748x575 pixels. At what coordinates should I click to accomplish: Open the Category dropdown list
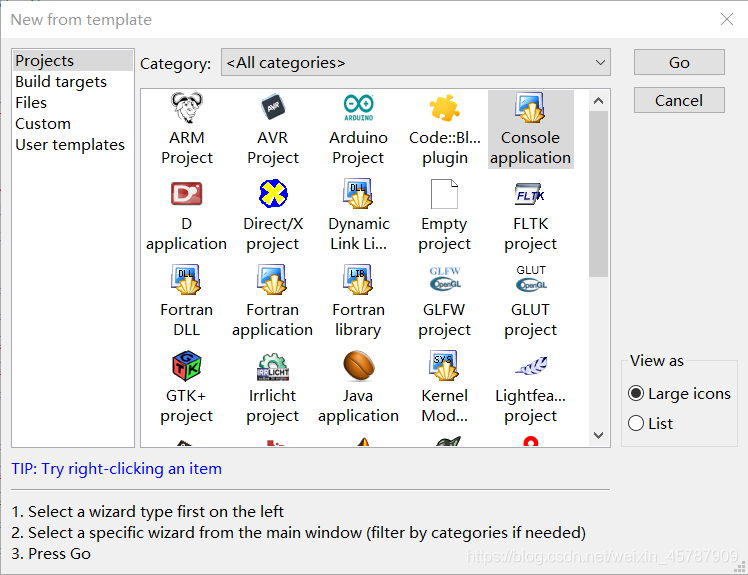coord(416,63)
